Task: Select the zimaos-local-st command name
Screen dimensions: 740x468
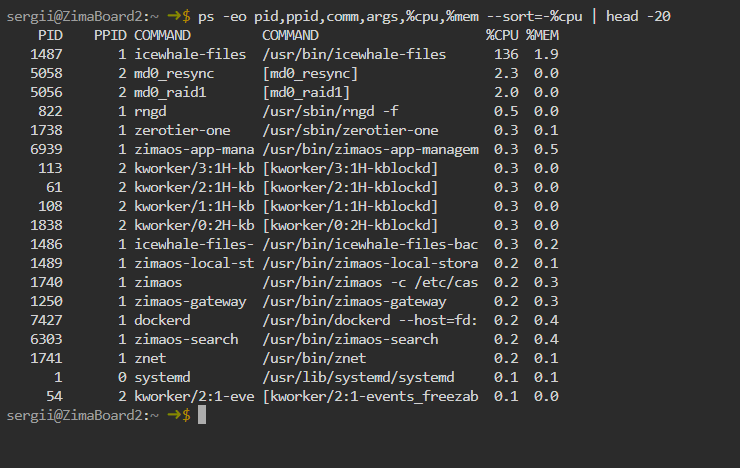Action: (194, 263)
